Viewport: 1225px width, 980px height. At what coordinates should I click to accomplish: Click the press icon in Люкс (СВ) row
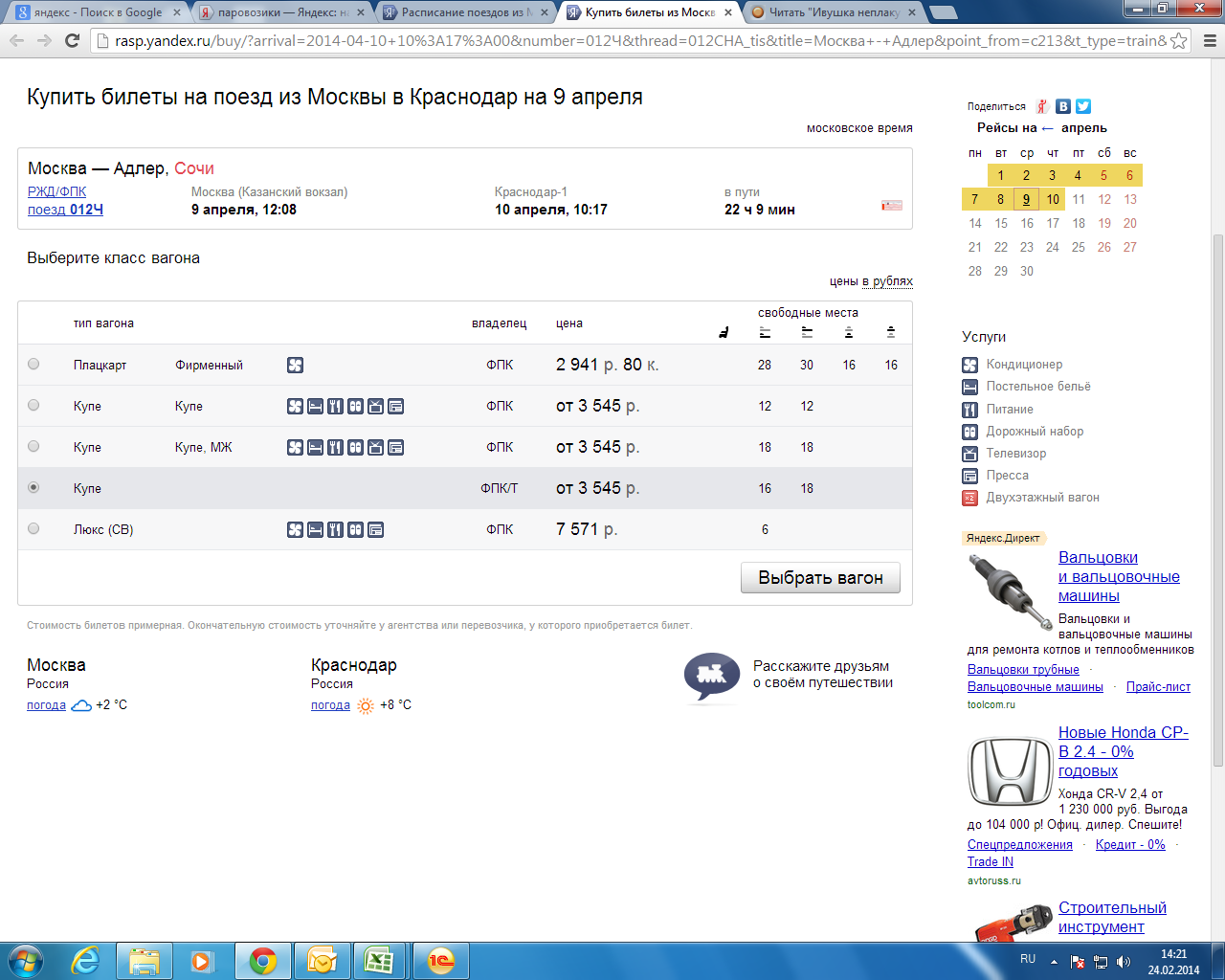pyautogui.click(x=376, y=529)
